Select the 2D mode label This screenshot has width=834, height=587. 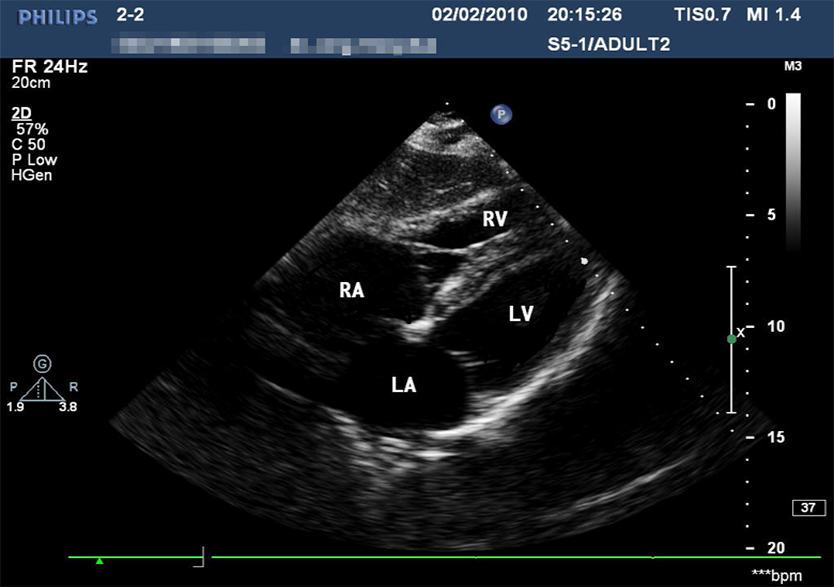click(x=20, y=113)
